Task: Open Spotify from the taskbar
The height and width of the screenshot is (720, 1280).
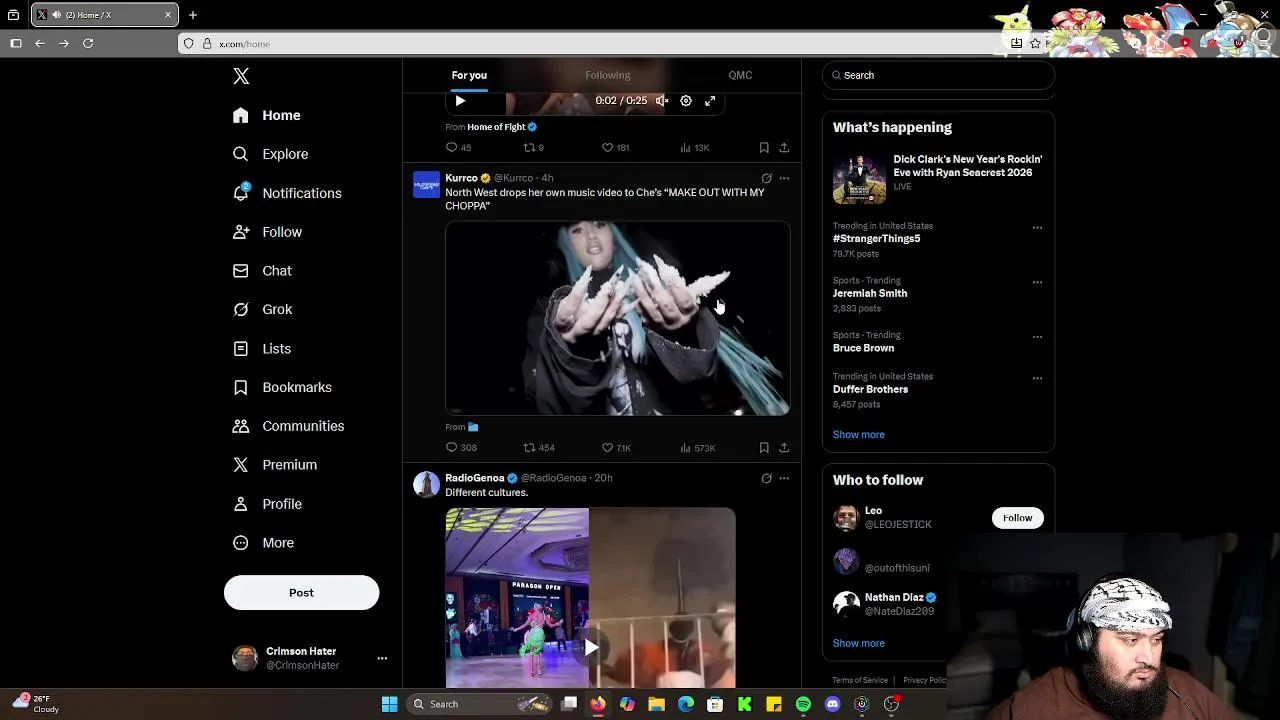Action: 803,704
